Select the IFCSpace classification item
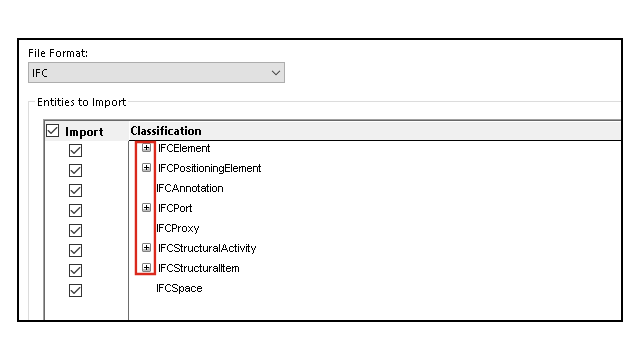640x360 pixels. click(179, 288)
